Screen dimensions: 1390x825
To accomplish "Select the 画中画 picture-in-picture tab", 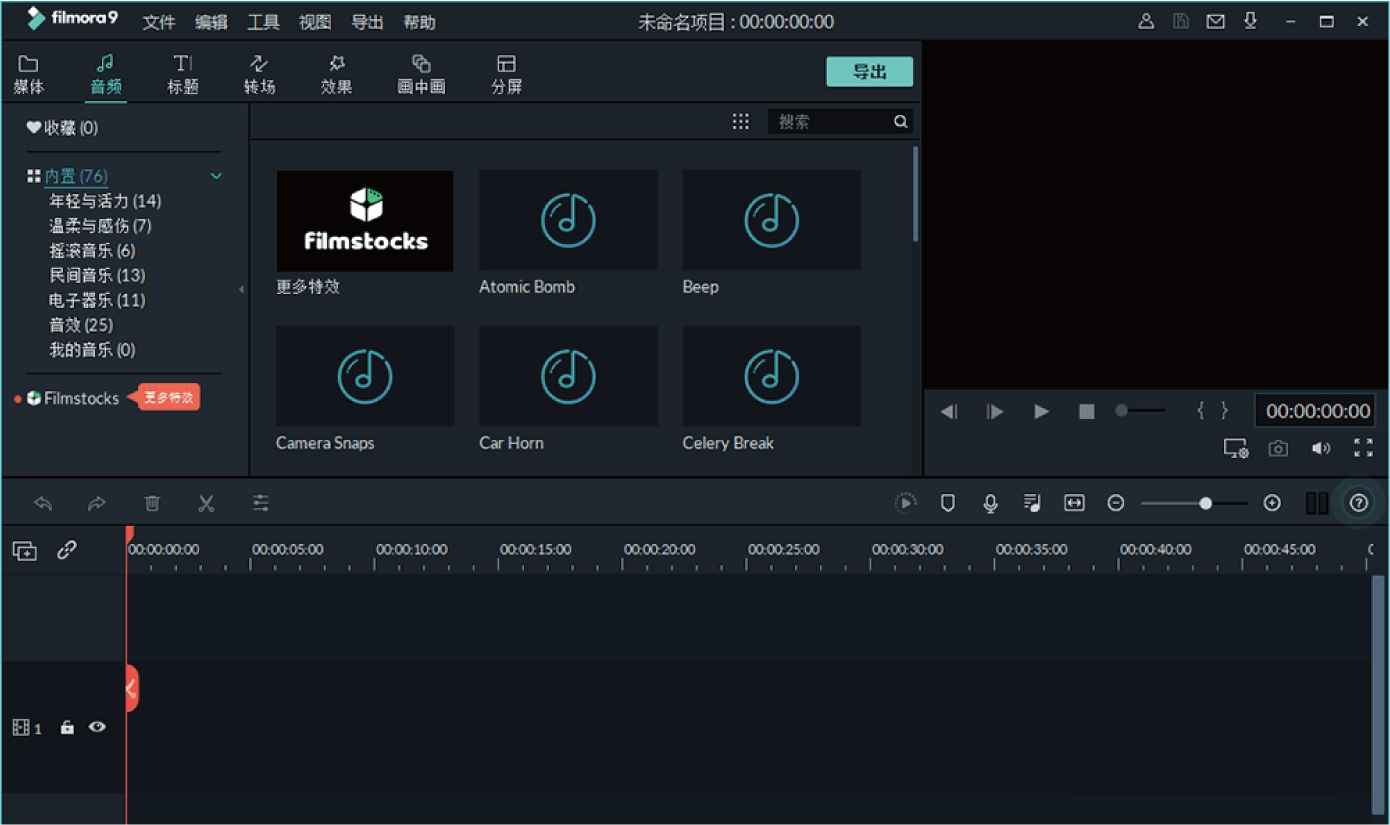I will [x=421, y=75].
